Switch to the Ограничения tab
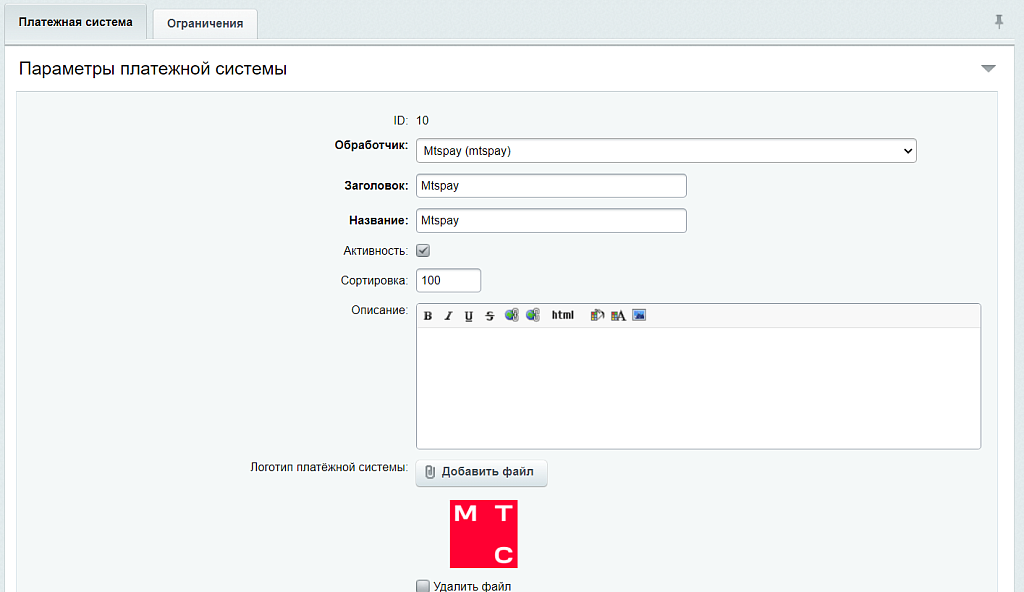1024x592 pixels. click(x=205, y=23)
